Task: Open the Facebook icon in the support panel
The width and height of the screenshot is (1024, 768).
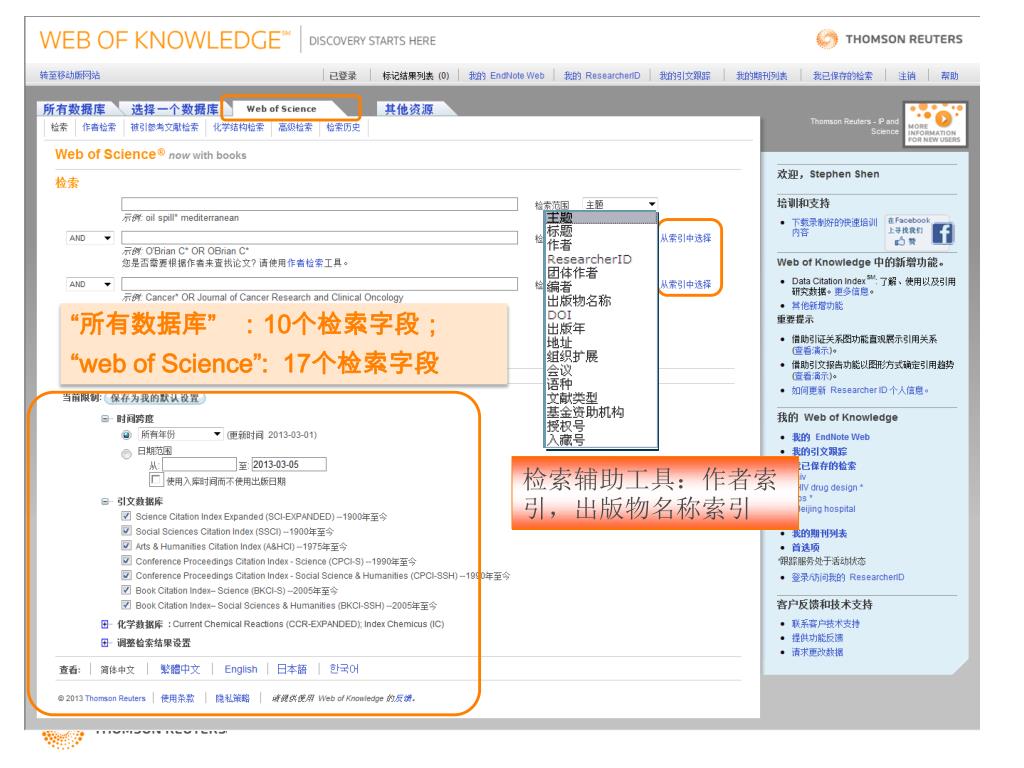Action: tap(942, 233)
